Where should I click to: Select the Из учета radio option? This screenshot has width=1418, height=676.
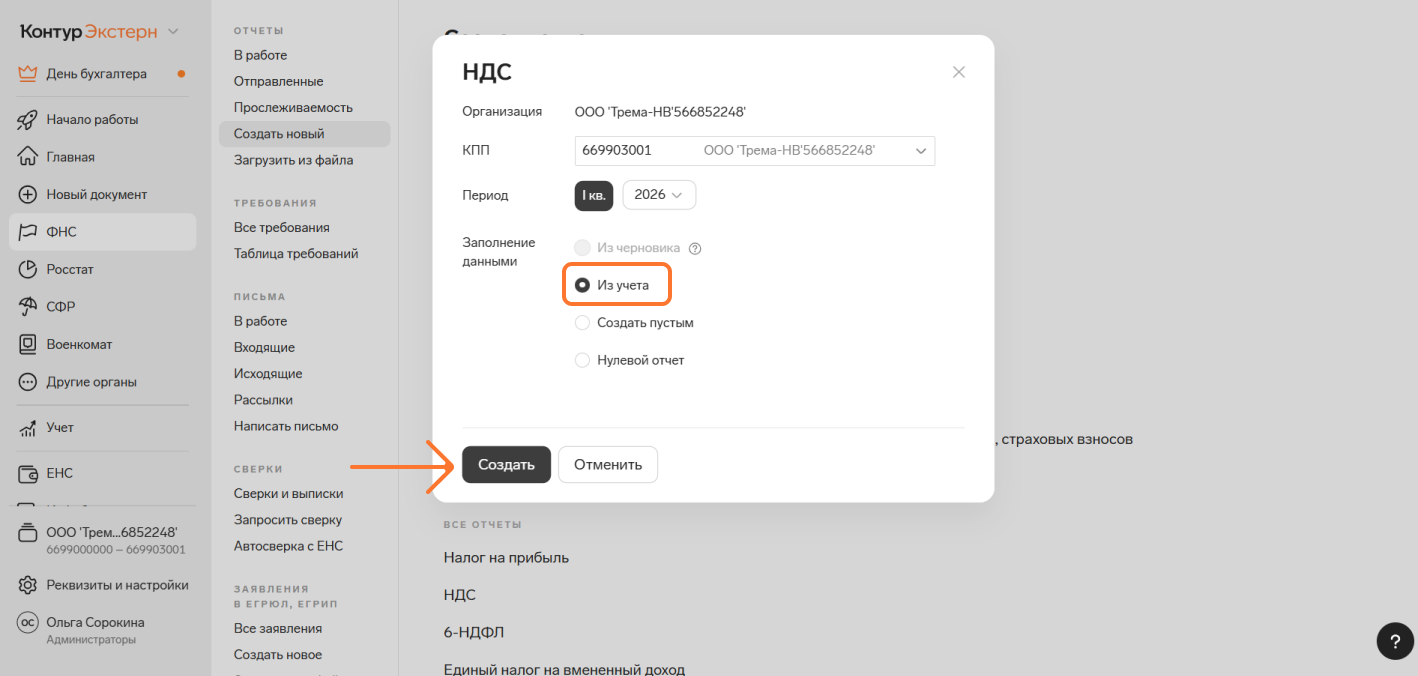click(582, 285)
